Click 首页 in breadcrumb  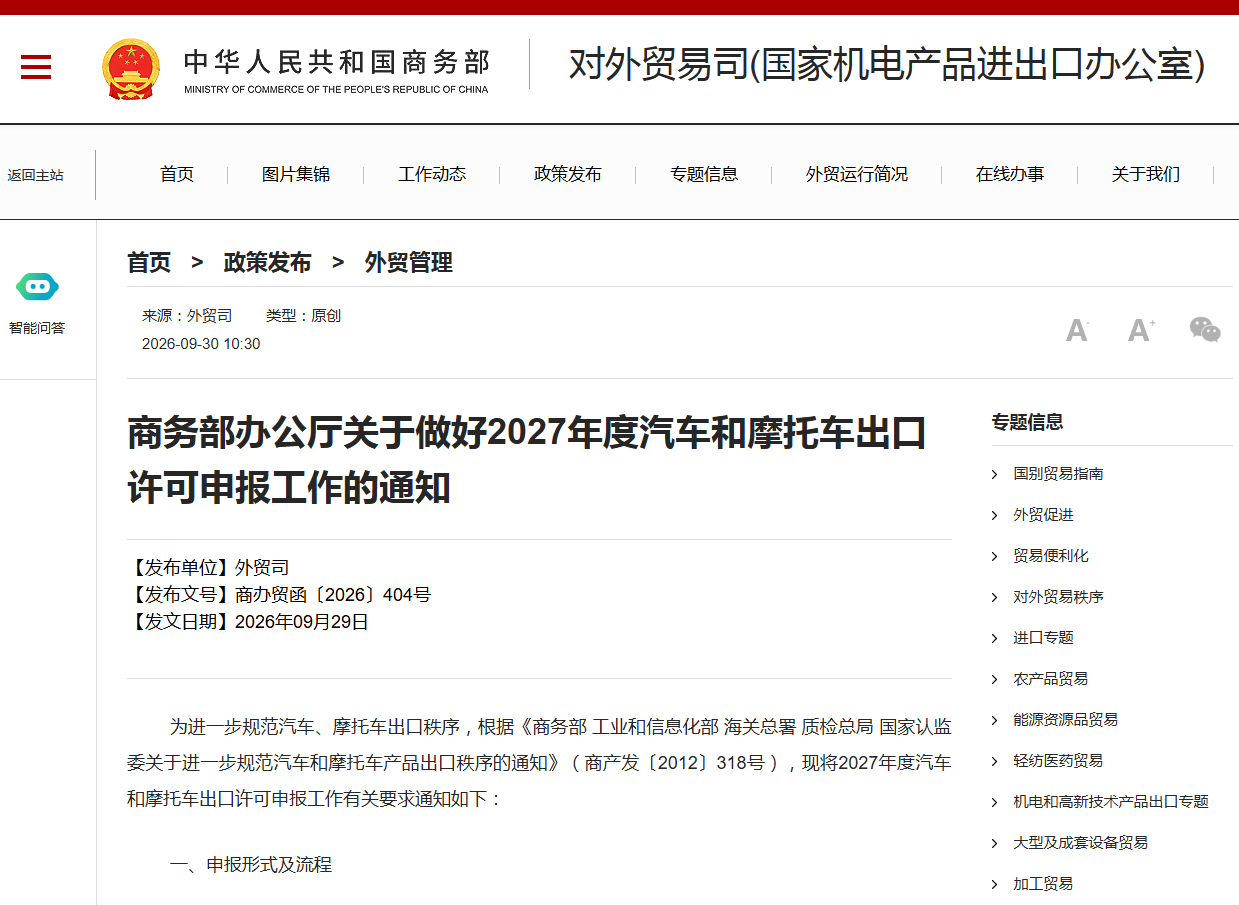(149, 263)
